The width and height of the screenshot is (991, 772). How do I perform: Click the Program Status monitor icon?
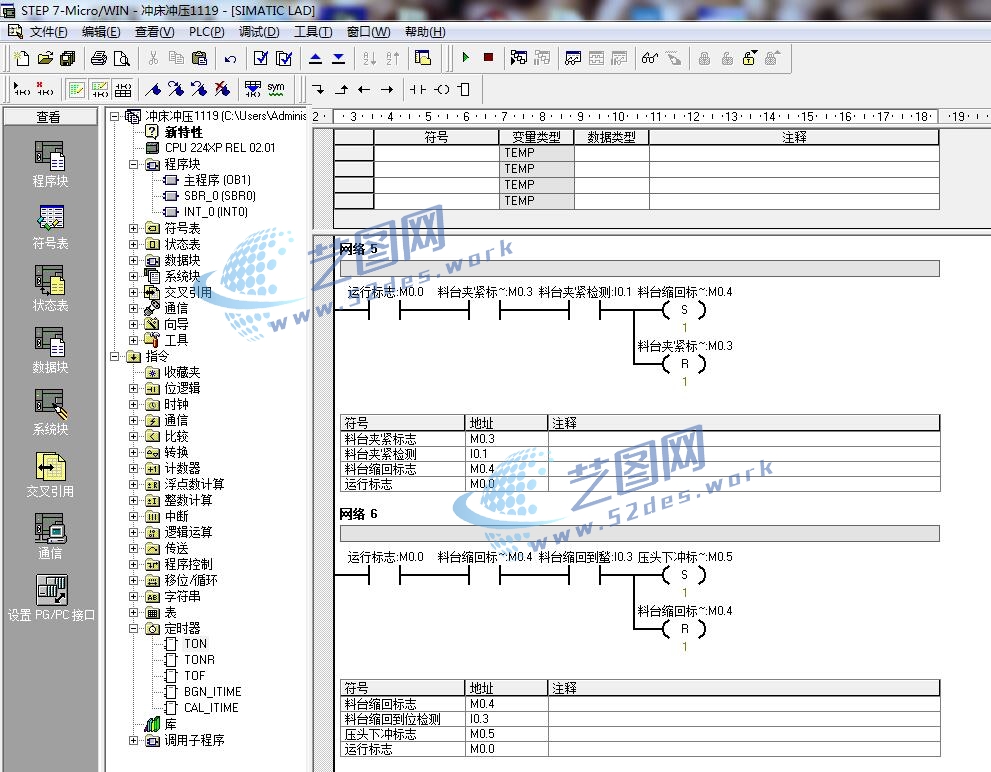[x=519, y=58]
